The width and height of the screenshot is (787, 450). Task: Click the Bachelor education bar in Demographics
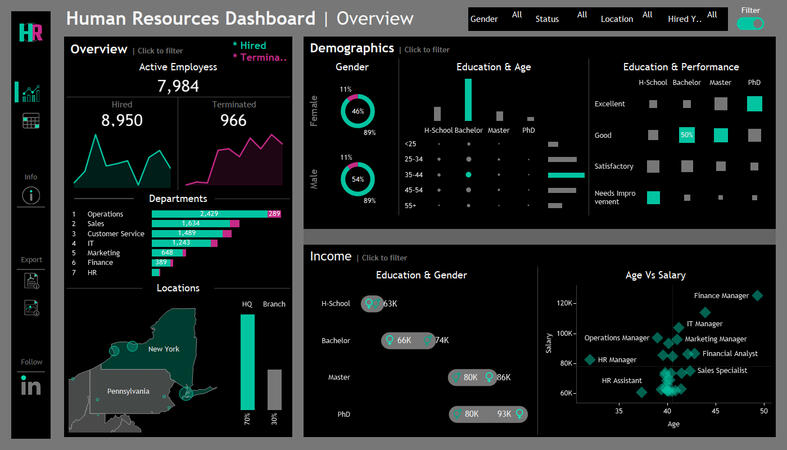pos(468,100)
